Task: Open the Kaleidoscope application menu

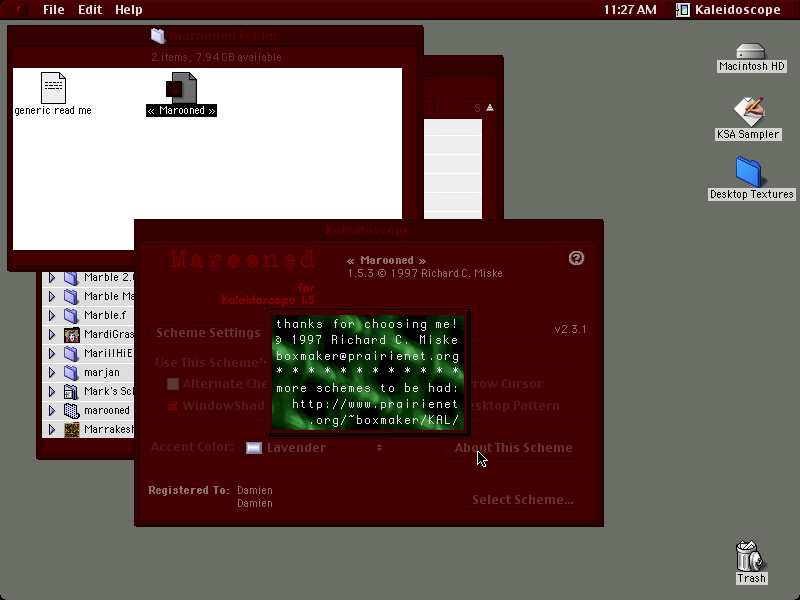Action: click(x=729, y=10)
